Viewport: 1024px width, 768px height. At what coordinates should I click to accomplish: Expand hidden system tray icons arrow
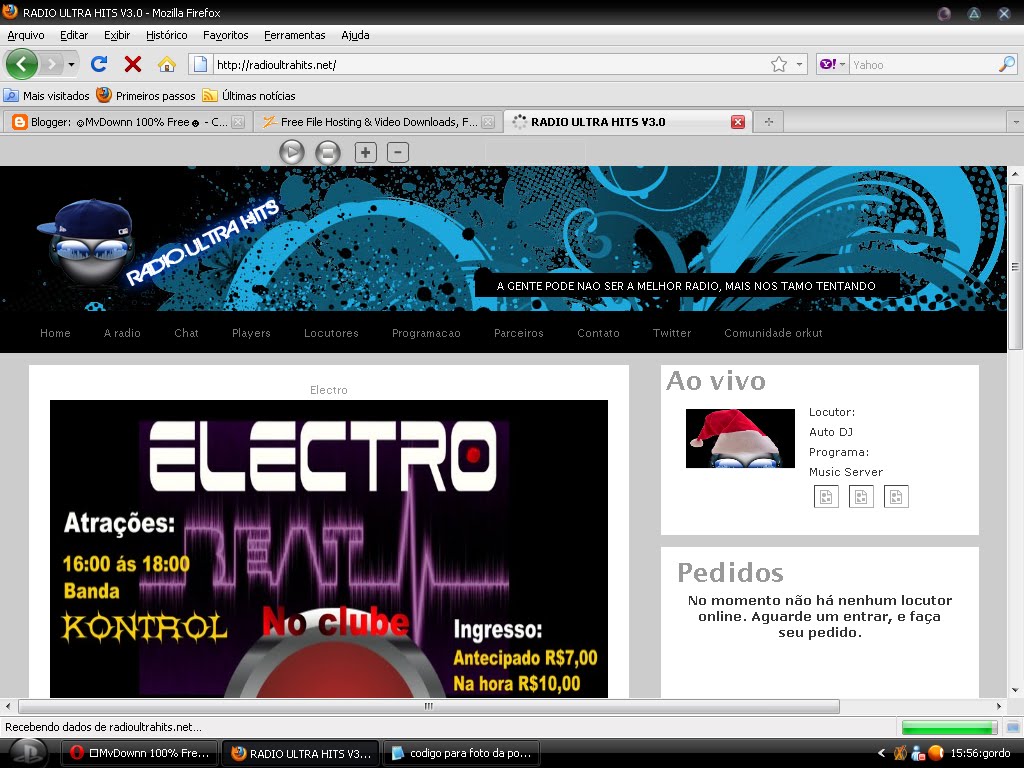881,753
